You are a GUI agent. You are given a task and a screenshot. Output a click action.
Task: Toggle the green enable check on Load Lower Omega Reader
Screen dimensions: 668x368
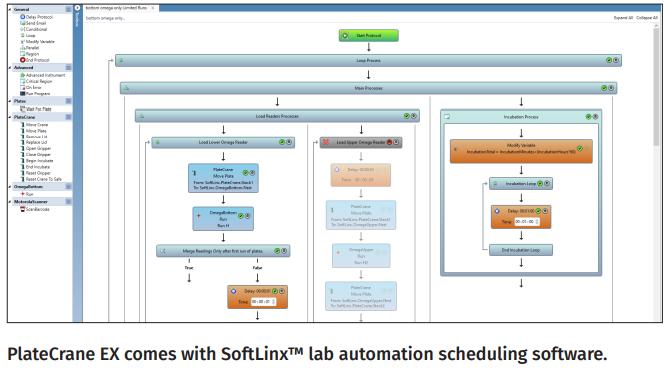282,142
